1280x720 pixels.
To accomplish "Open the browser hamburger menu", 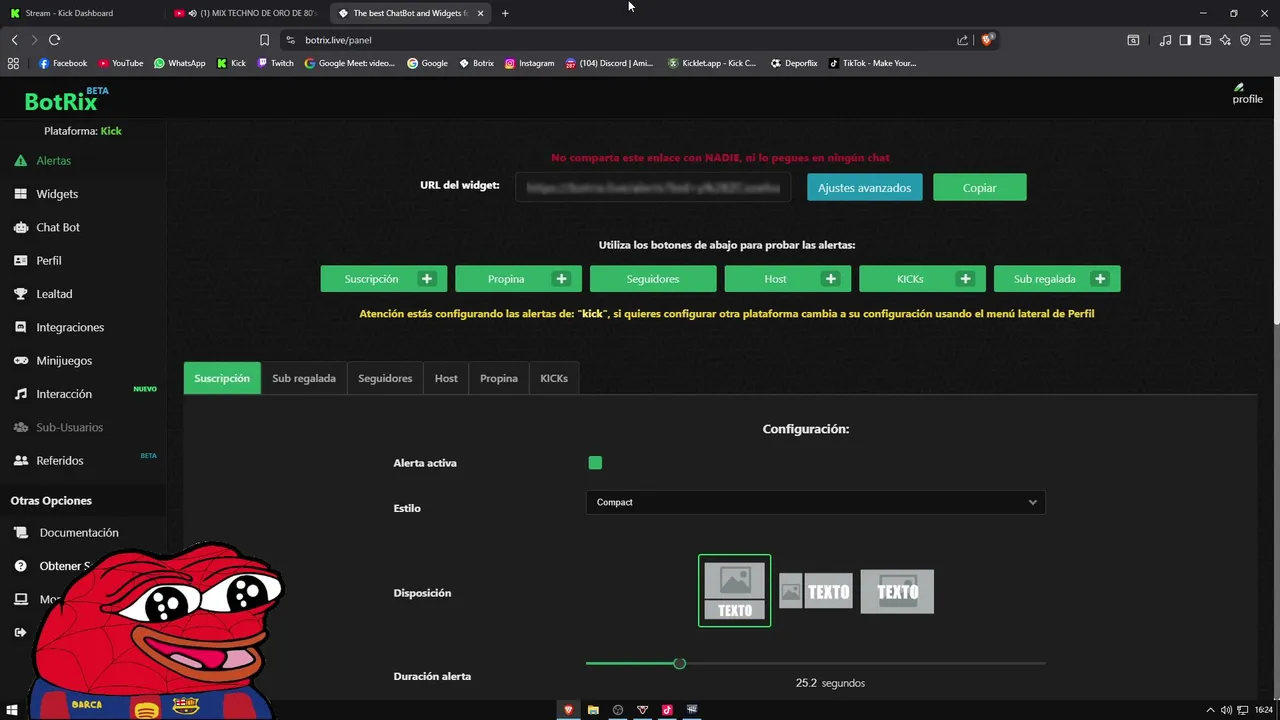I will coord(1266,40).
